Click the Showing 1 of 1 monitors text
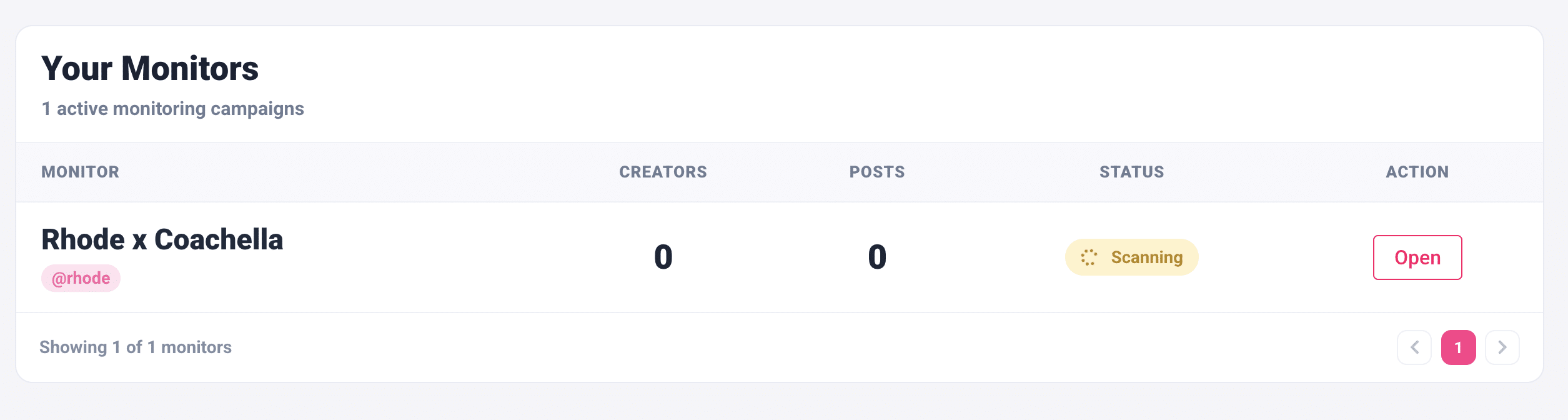 (x=136, y=347)
